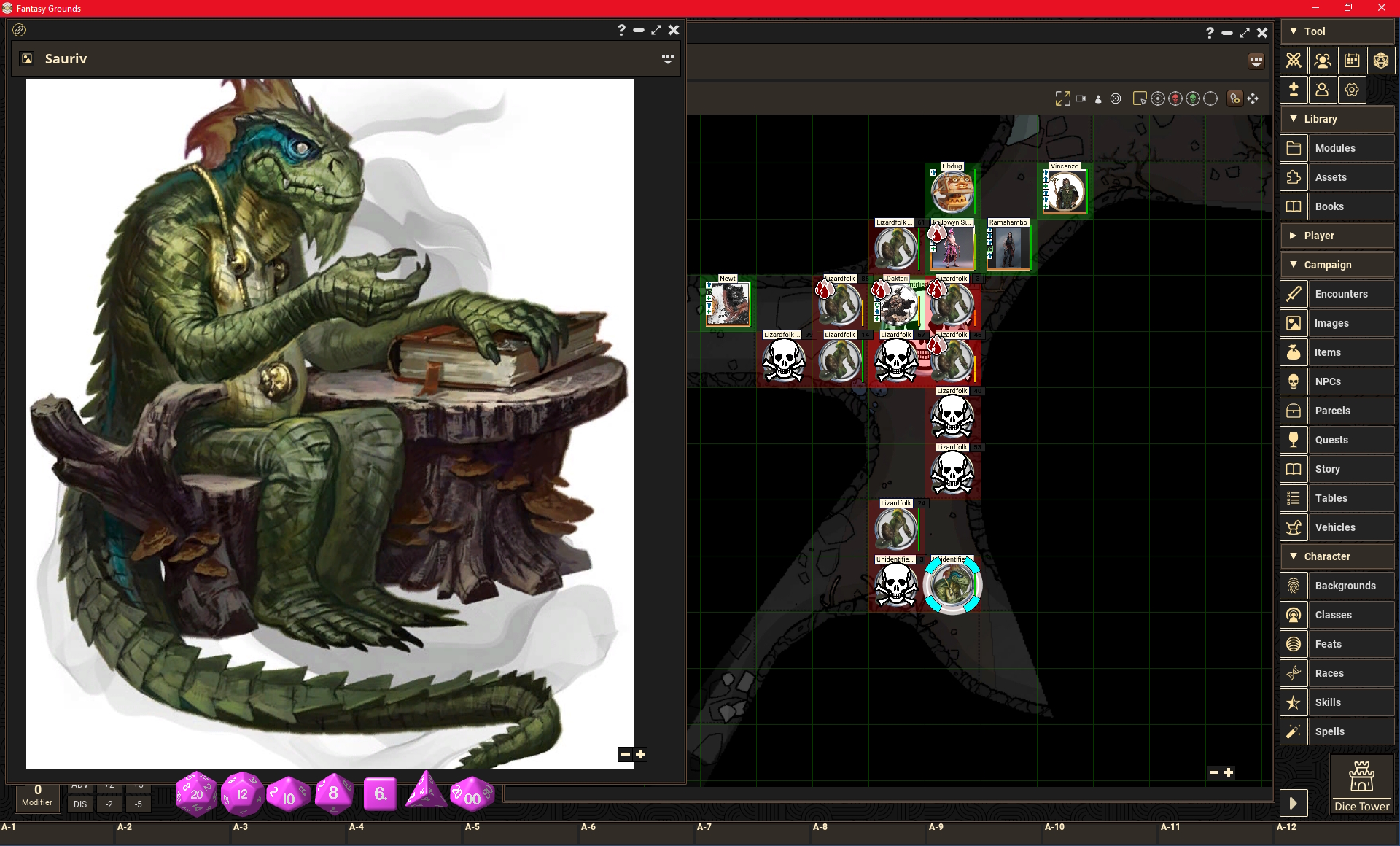Open the Sauriv image window menu button

point(667,59)
